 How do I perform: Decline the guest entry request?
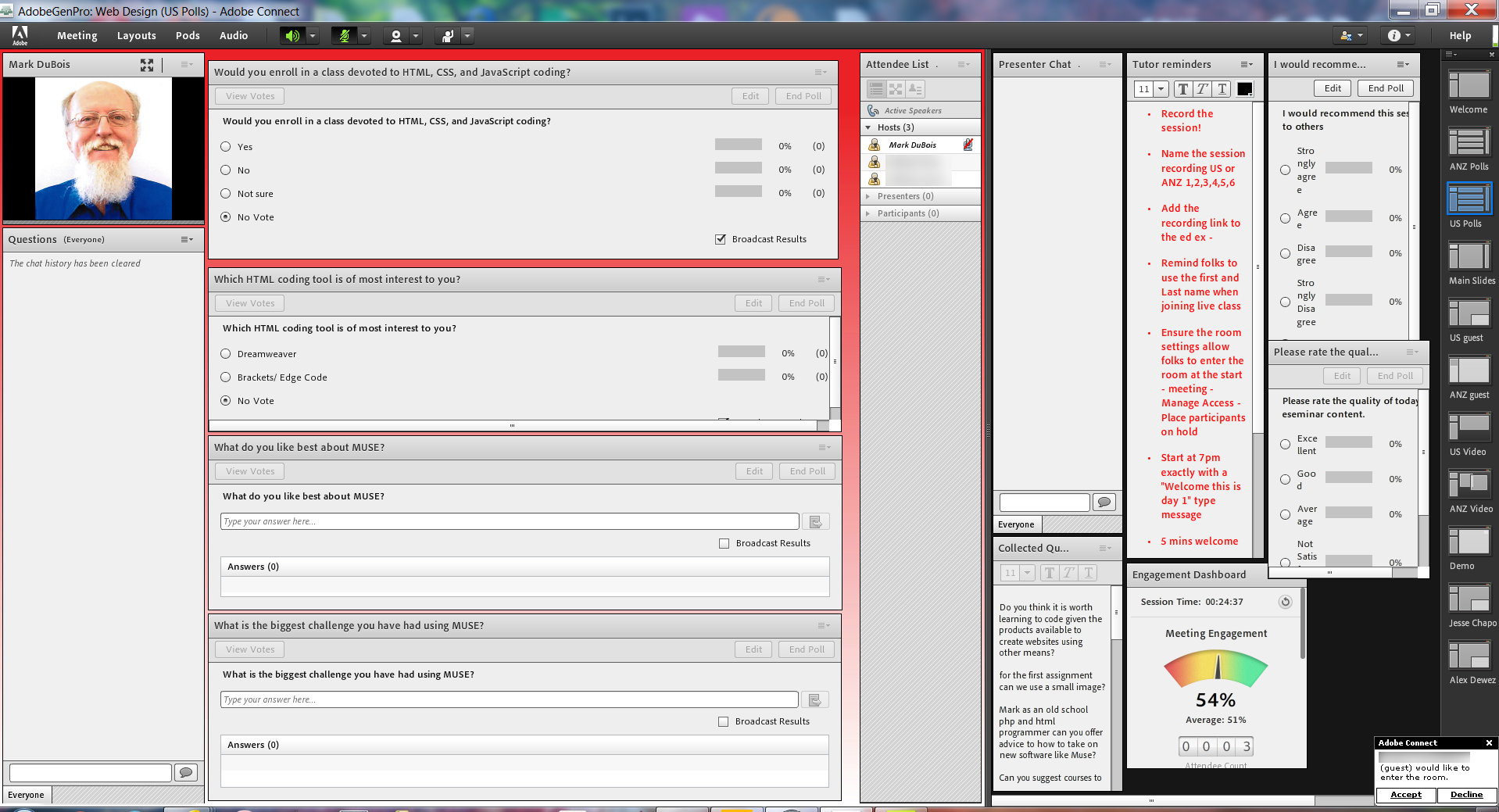point(1466,795)
